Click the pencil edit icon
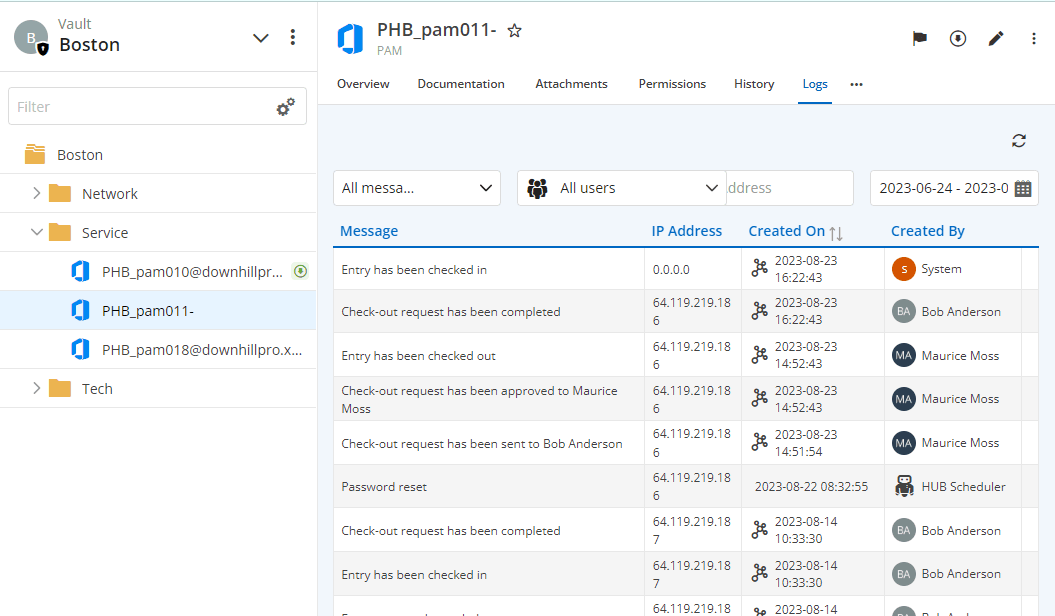The width and height of the screenshot is (1055, 616). click(x=996, y=38)
